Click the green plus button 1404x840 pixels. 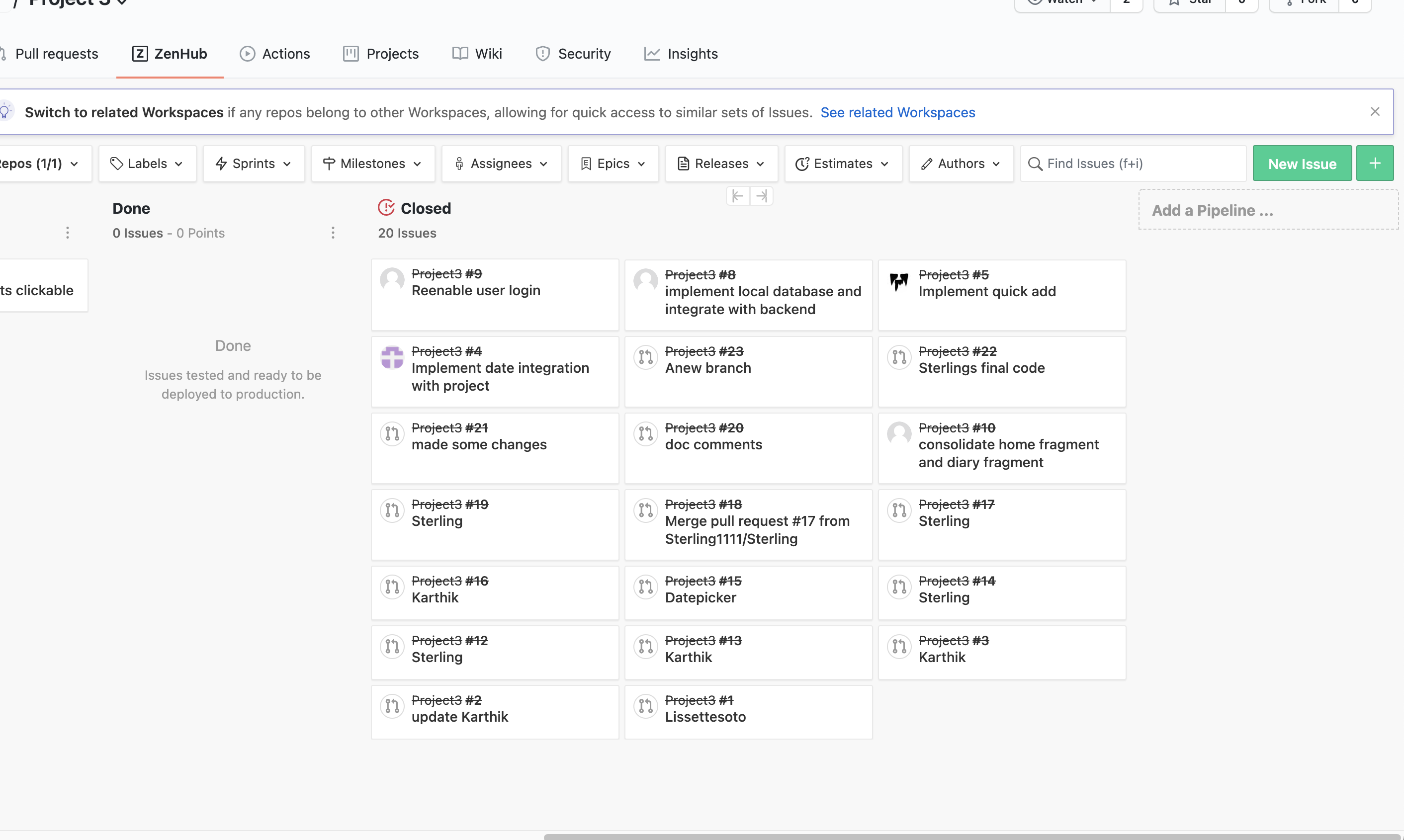click(x=1375, y=164)
